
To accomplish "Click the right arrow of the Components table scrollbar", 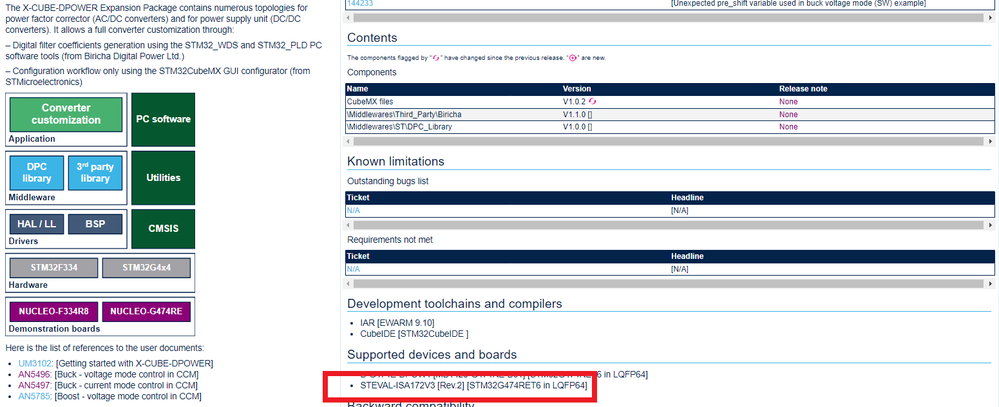I will click(991, 141).
